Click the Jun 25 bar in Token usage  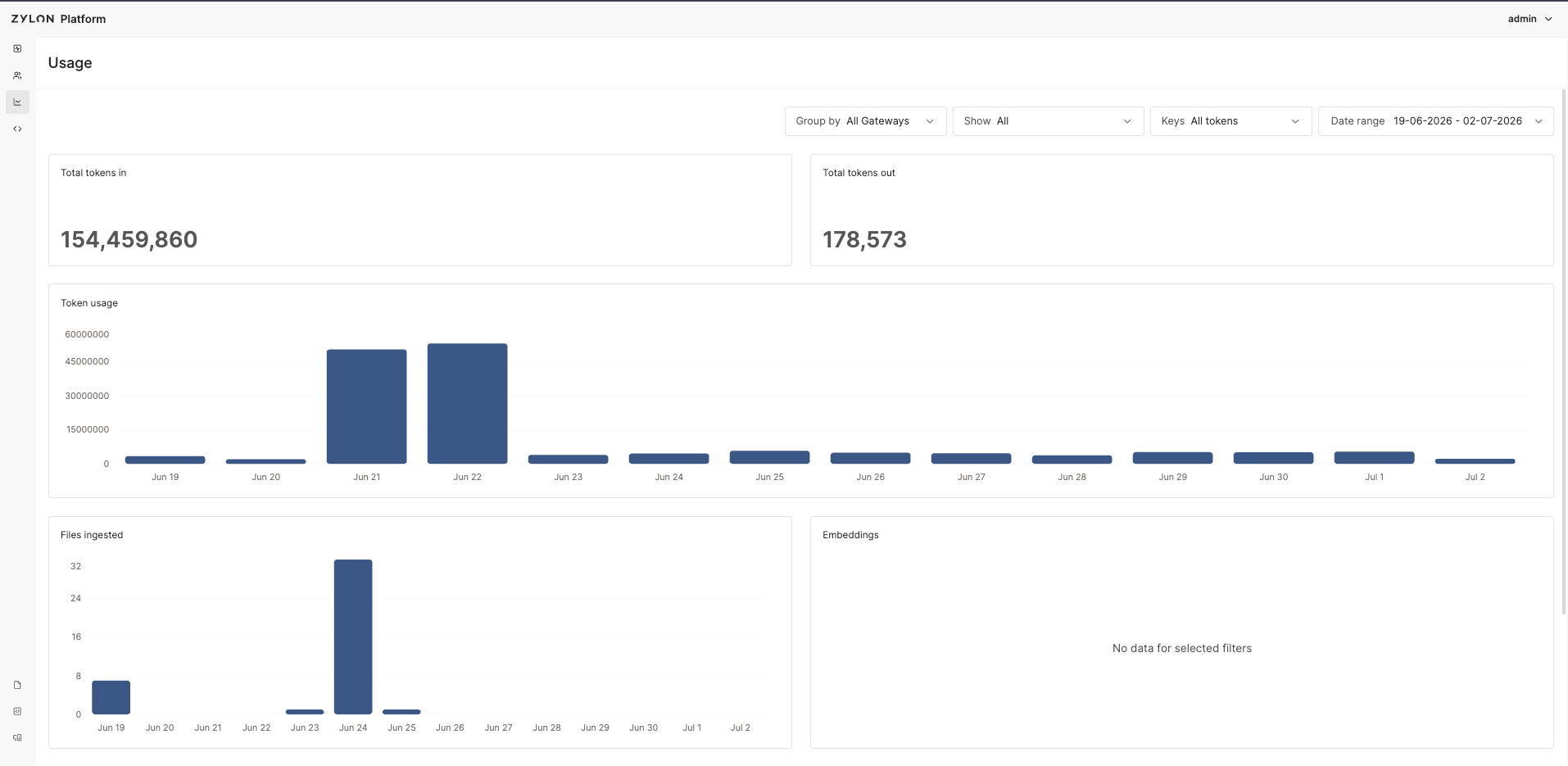tap(769, 457)
